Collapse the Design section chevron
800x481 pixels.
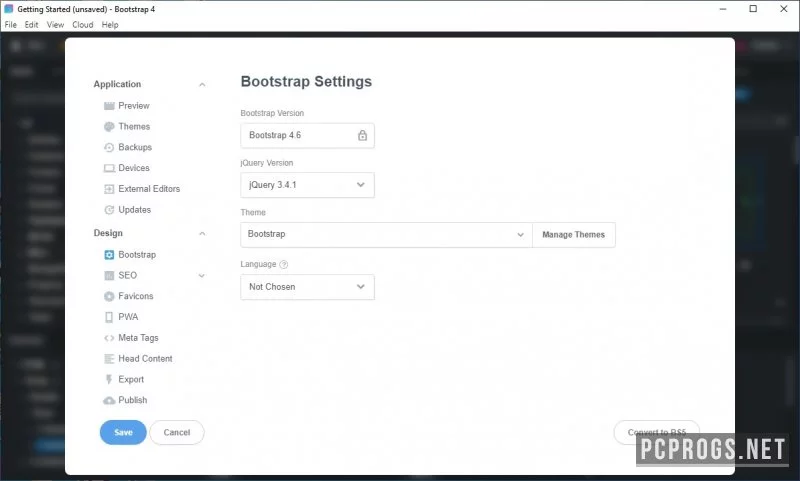(202, 234)
